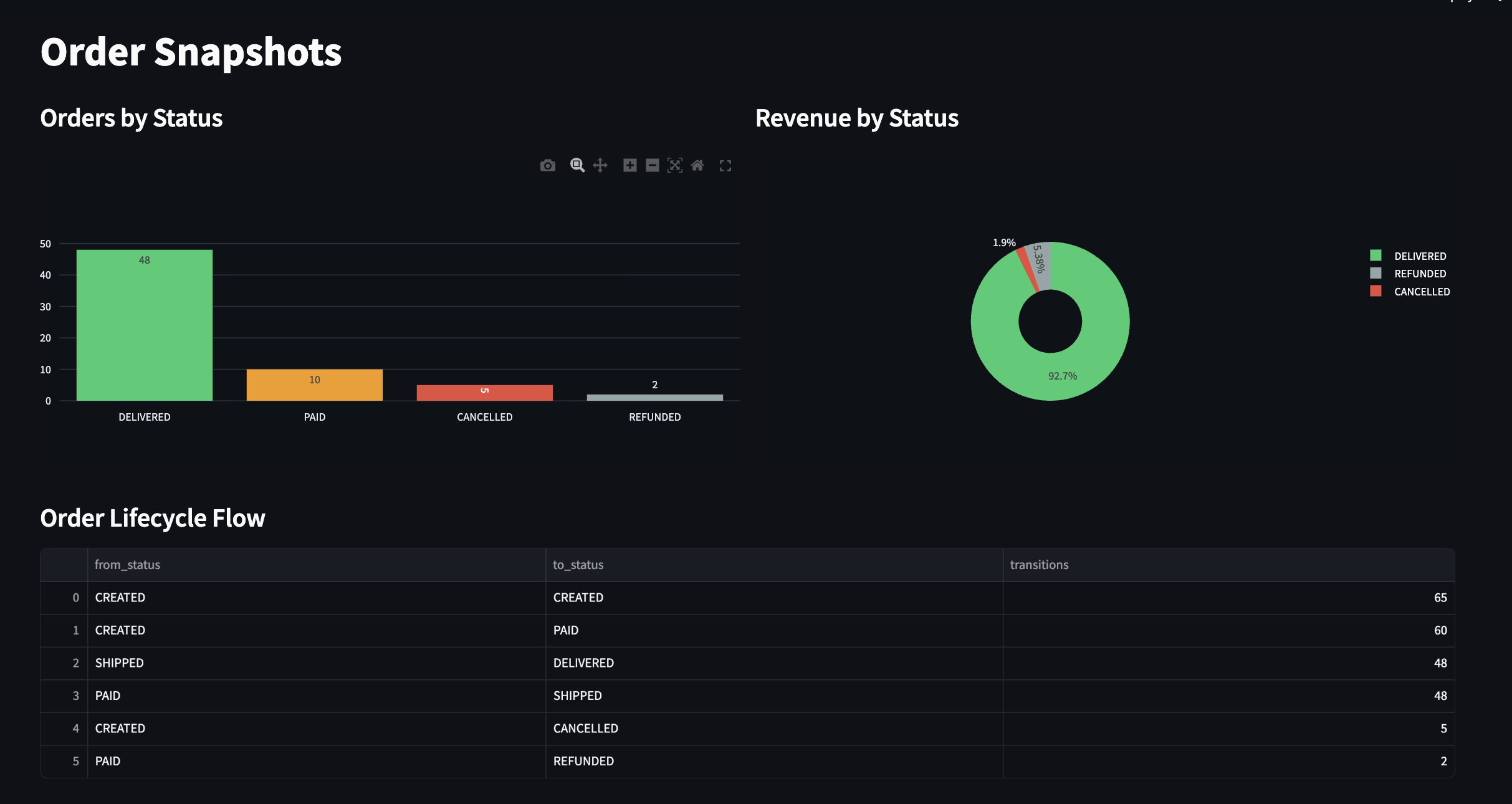Screen dimensions: 1512x804
Task: Click the SHIPPED cell in to_status column
Action: pos(774,696)
